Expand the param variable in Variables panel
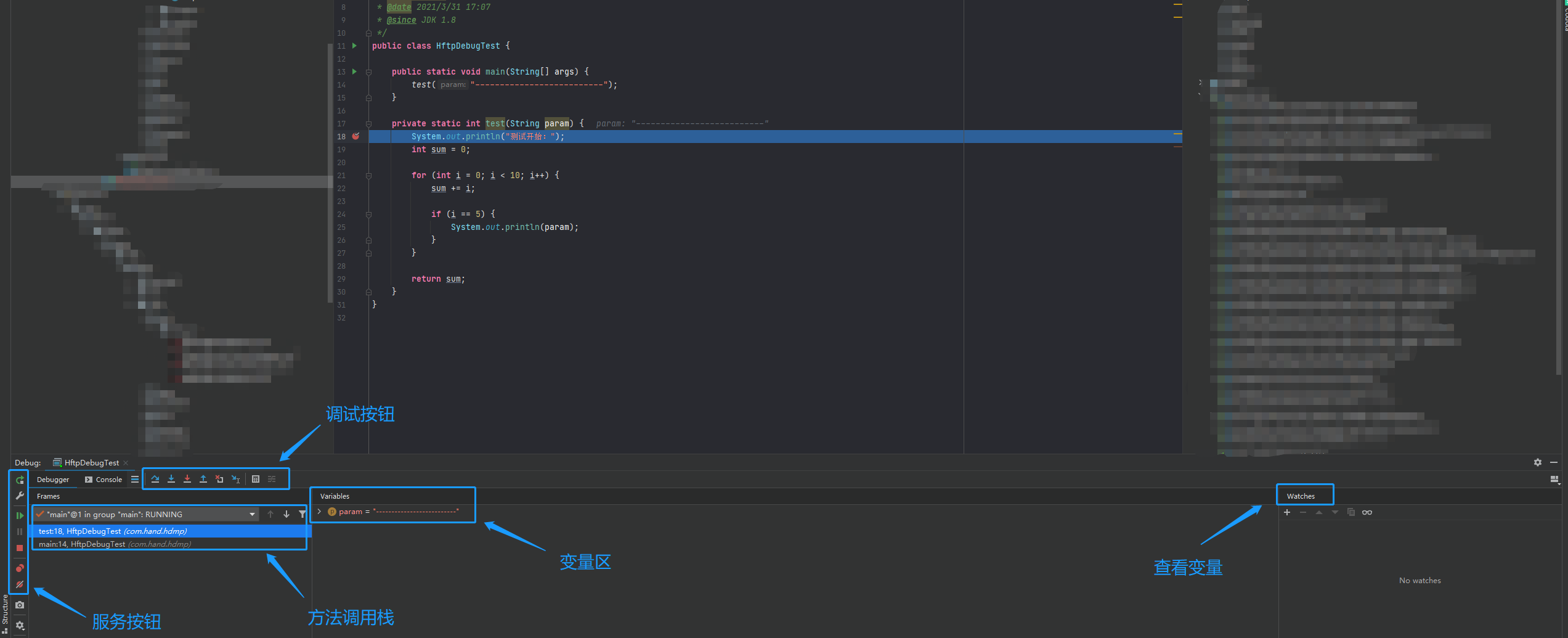Screen dimensions: 1568x638 point(319,511)
